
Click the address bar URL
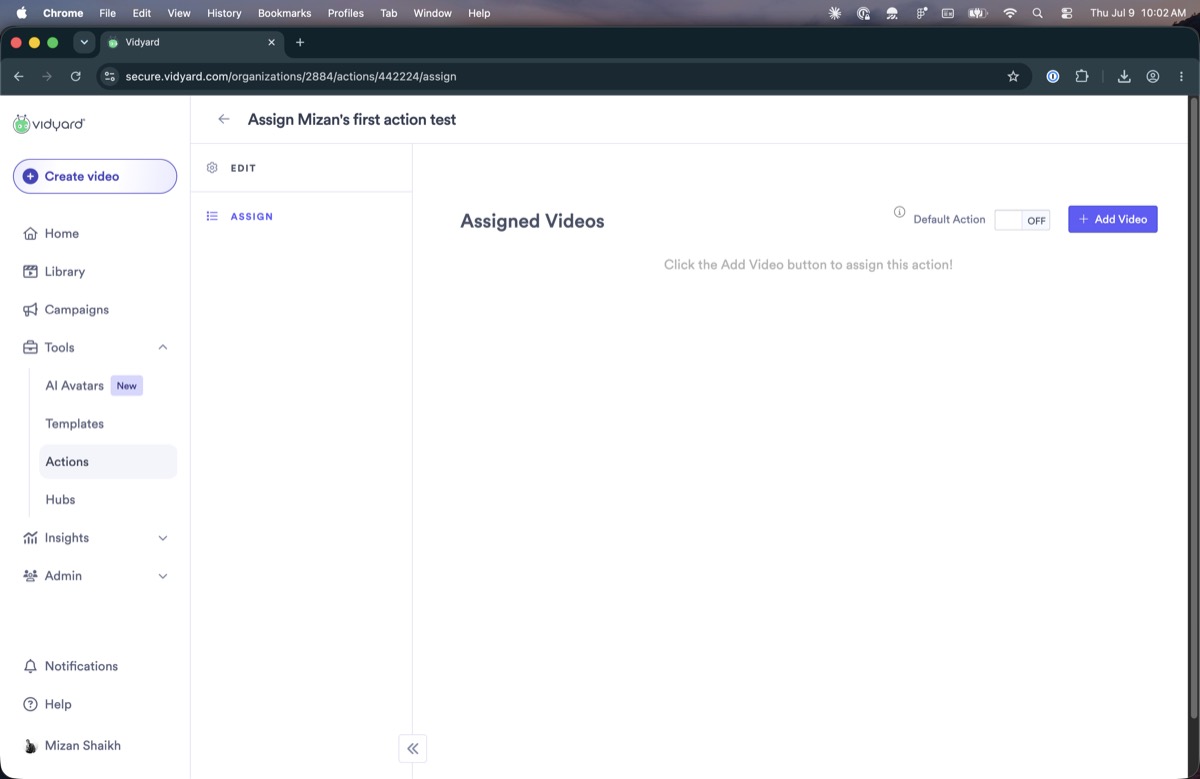tap(291, 76)
